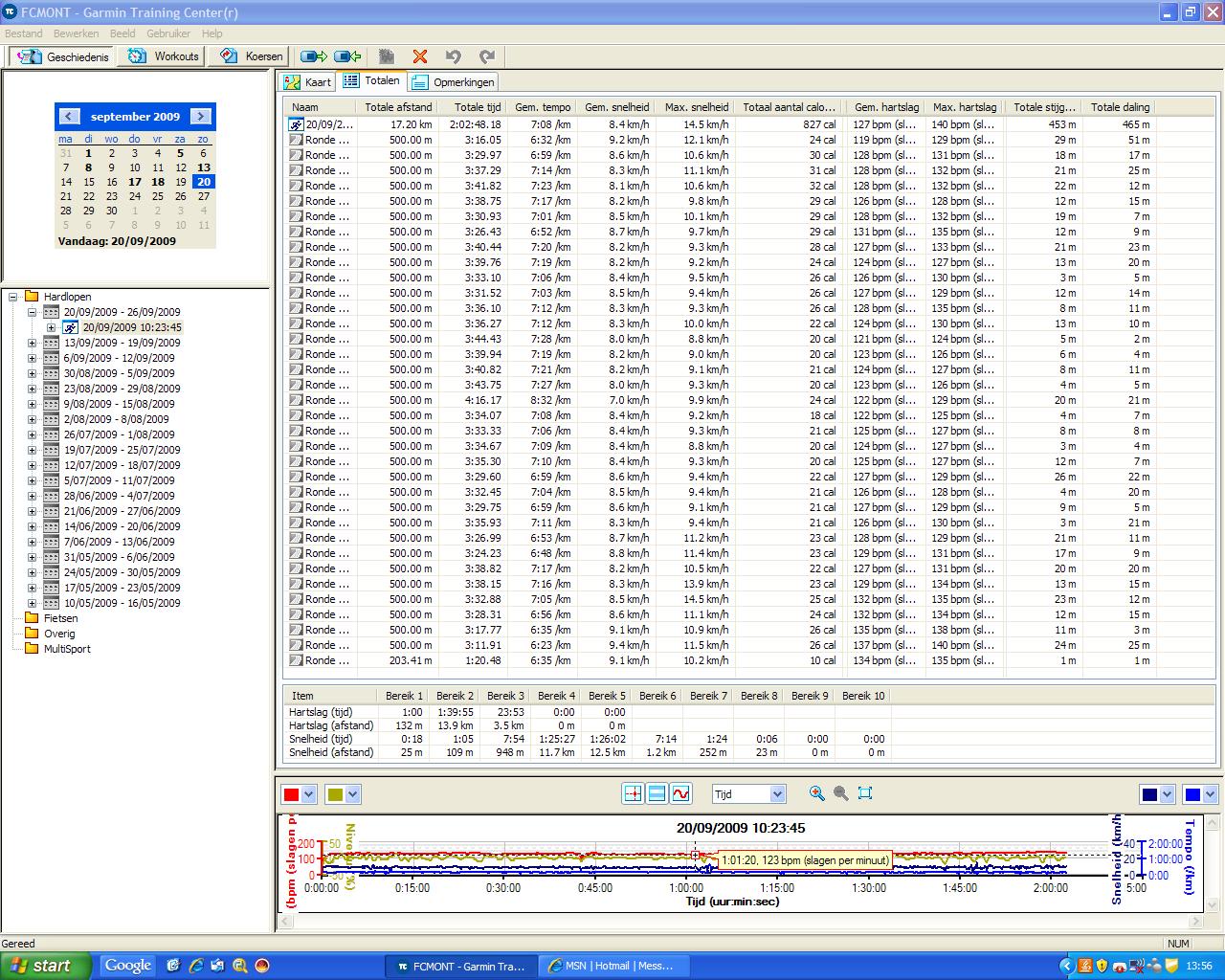Go to previous month in calendar
This screenshot has height=980, width=1225.
click(68, 117)
